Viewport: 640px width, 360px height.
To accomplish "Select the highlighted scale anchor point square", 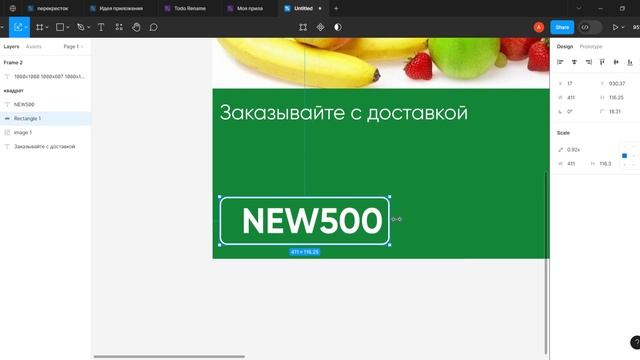I will point(624,156).
